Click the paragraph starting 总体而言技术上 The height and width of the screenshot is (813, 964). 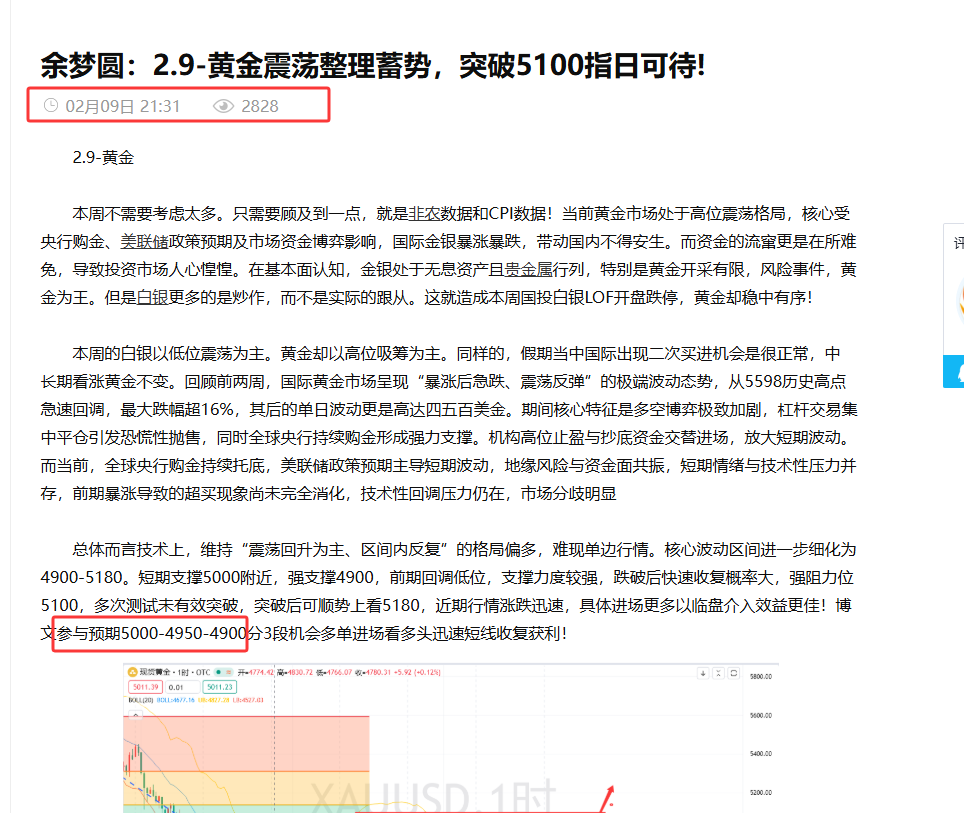449,592
